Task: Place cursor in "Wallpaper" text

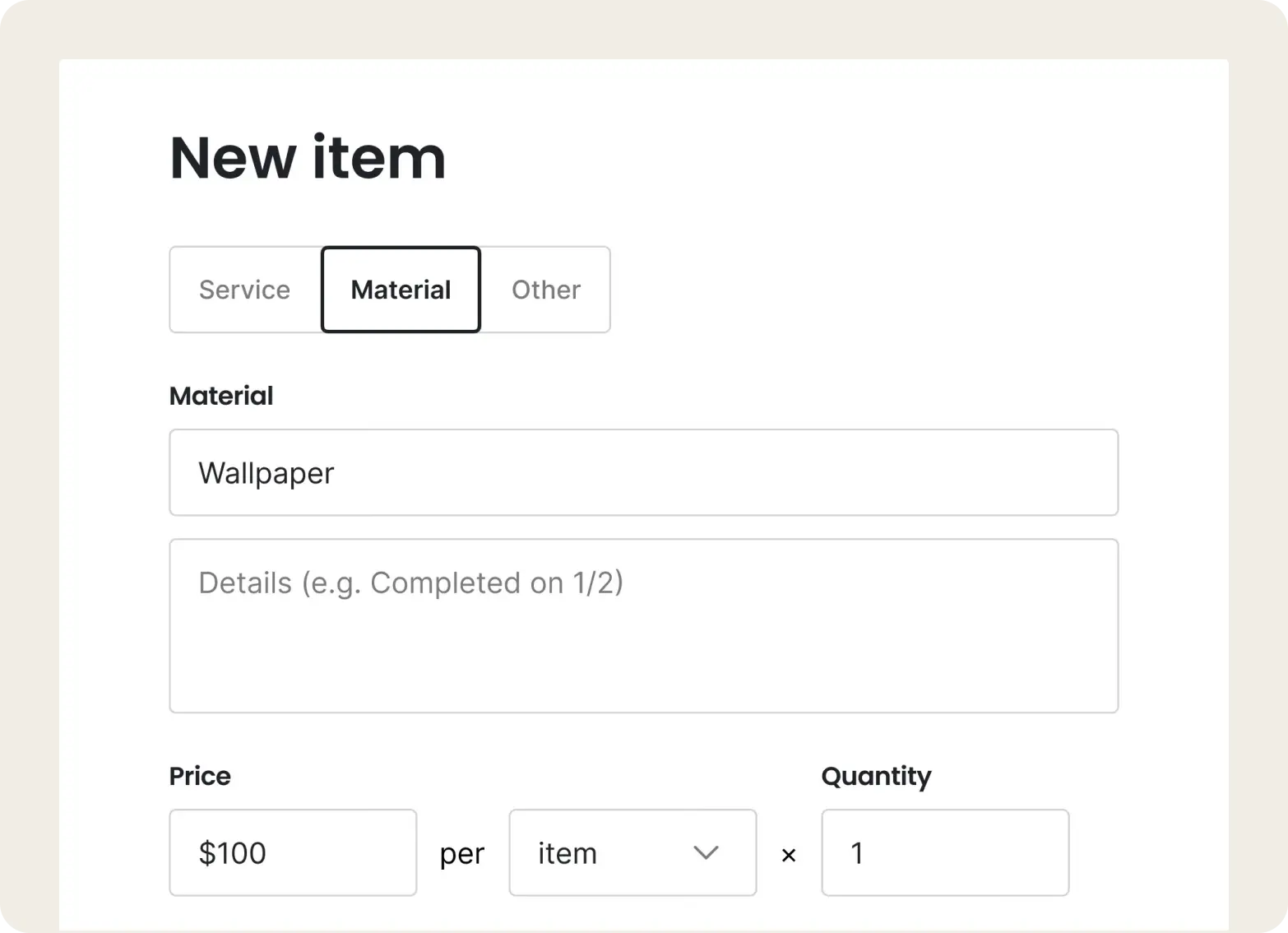Action: 266,473
